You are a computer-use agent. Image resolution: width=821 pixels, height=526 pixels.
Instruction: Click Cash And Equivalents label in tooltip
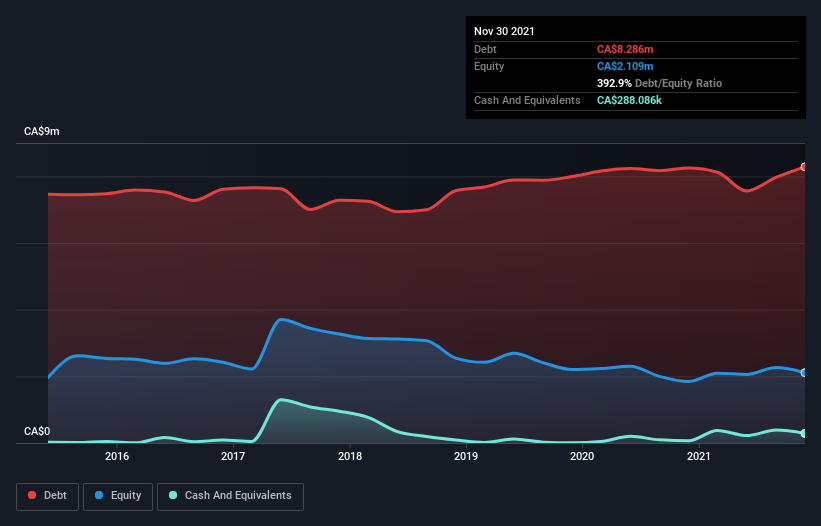527,100
